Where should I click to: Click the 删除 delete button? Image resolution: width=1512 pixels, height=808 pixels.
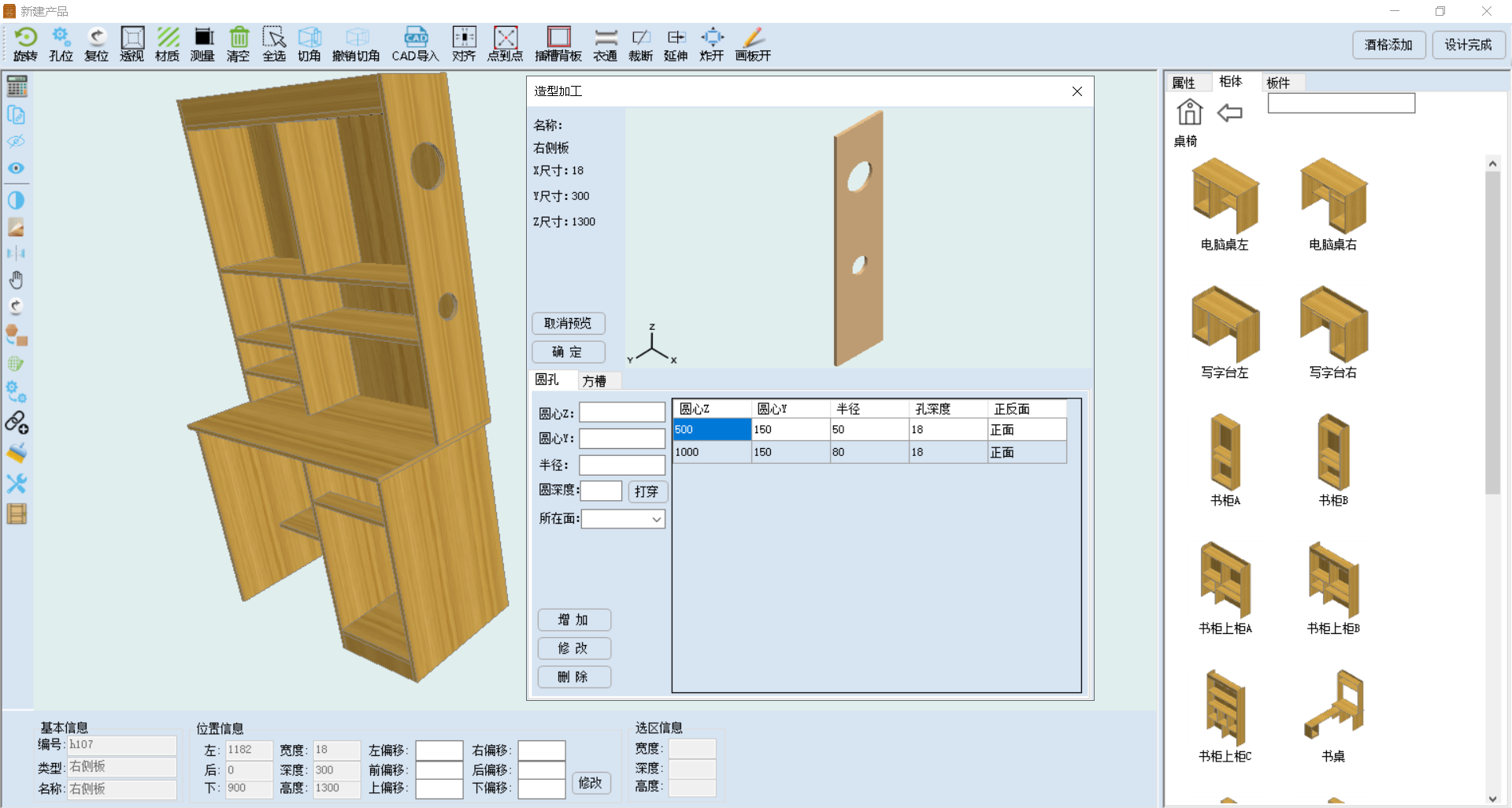(x=574, y=676)
